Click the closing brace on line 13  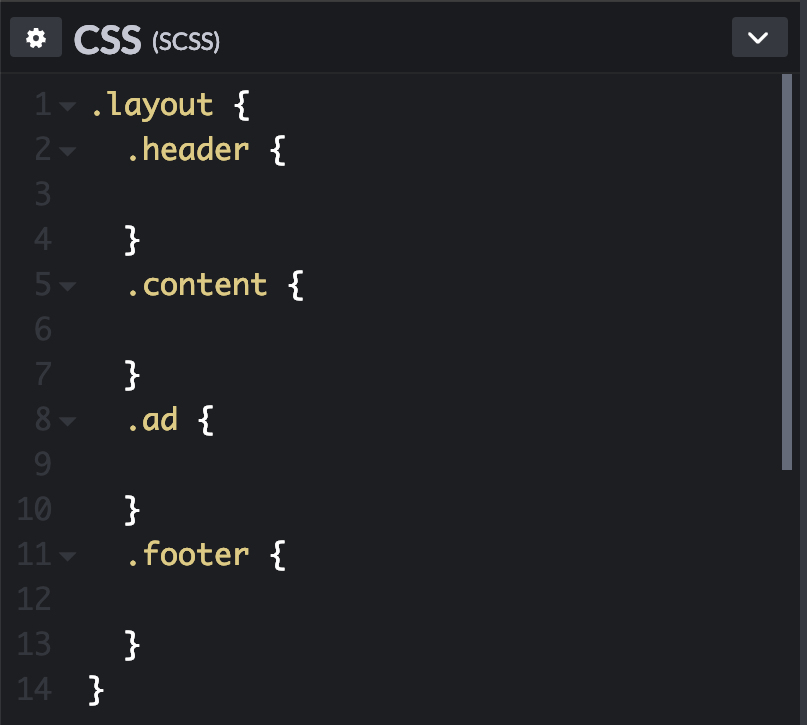(130, 644)
